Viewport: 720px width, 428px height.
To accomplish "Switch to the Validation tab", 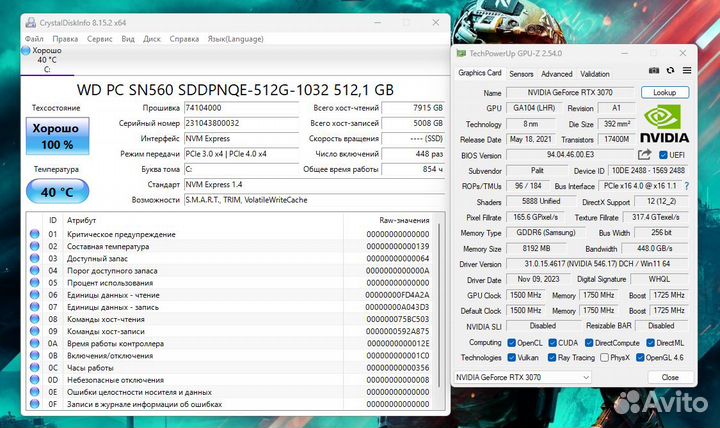I will coord(595,74).
